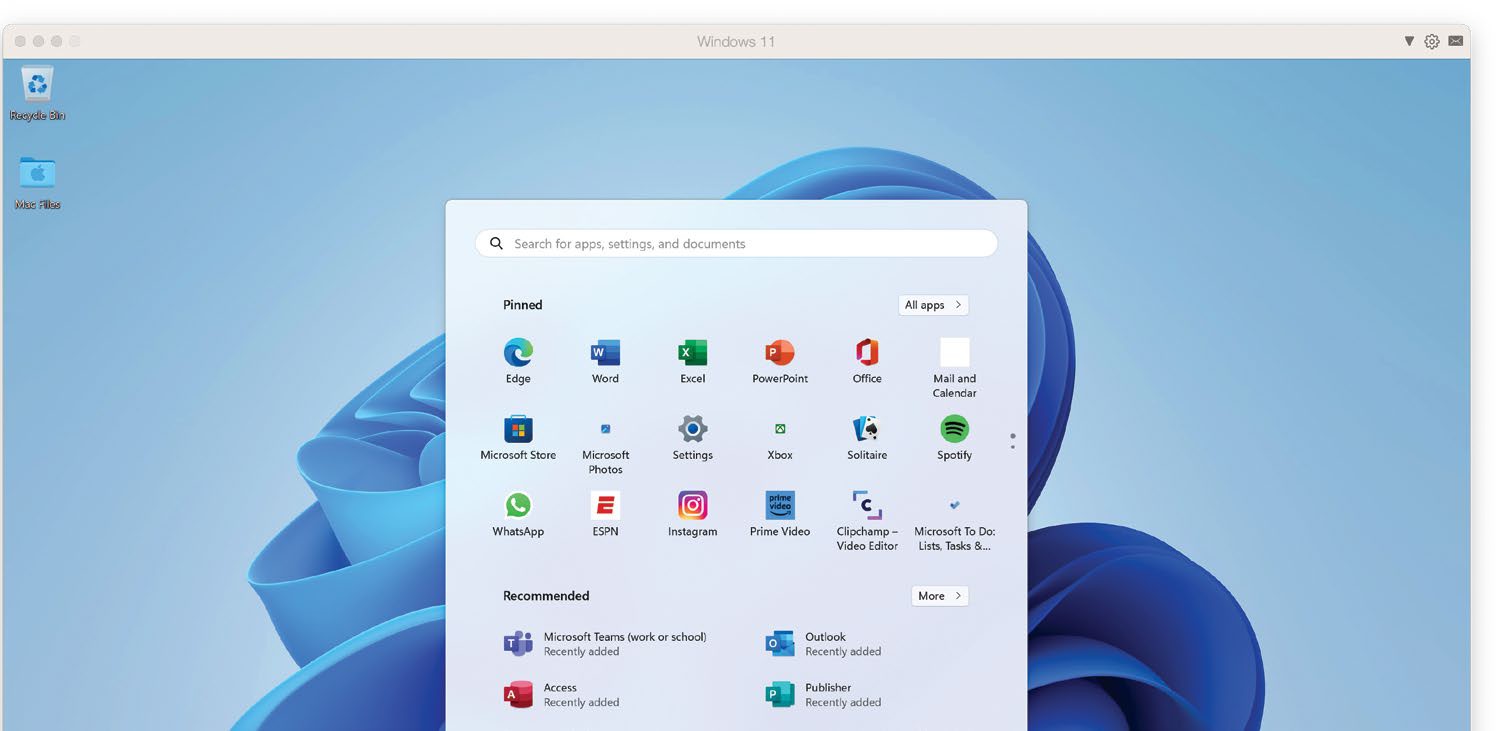Viewport: 1501px width, 731px height.
Task: Open Microsoft Teams in Recommended
Action: 606,644
